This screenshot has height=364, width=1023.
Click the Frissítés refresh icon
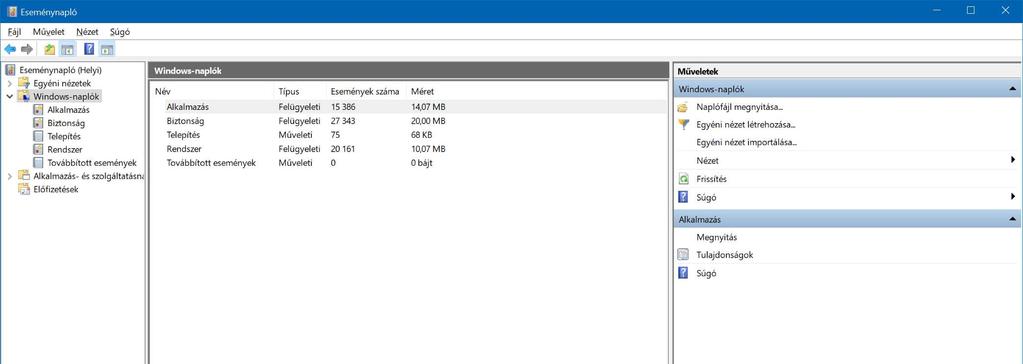[683, 179]
